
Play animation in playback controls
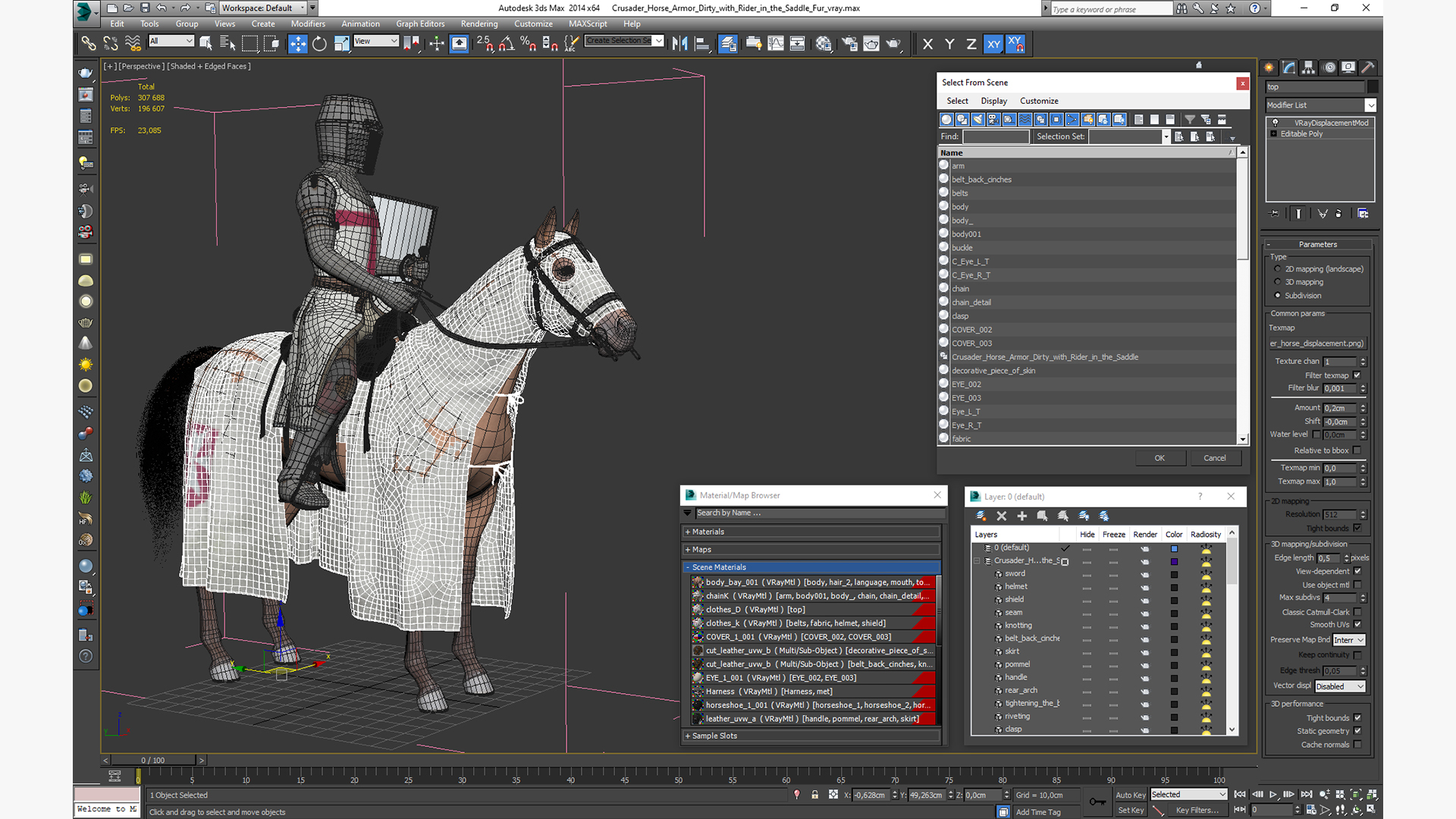pyautogui.click(x=1273, y=795)
